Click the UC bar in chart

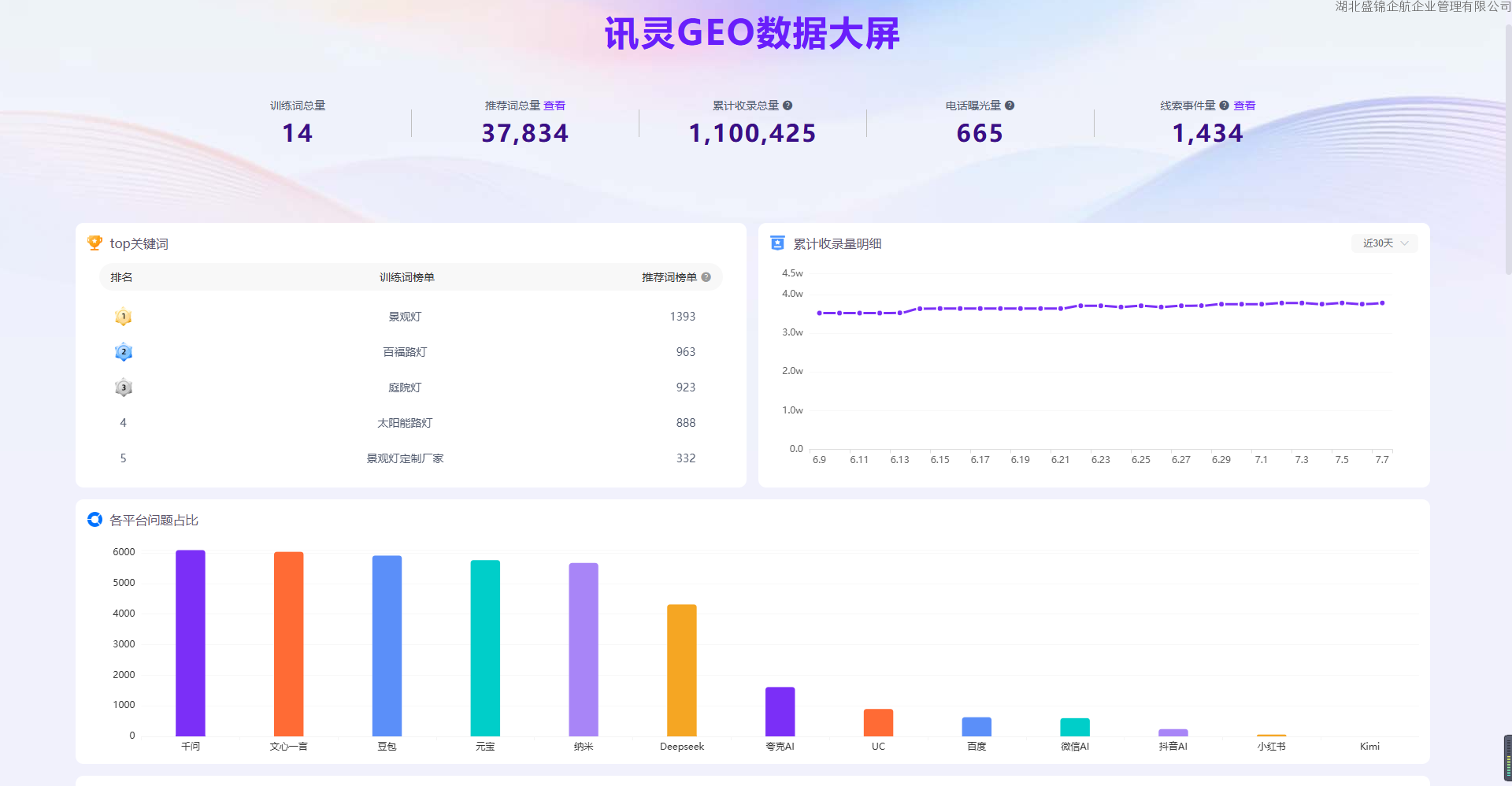(x=878, y=723)
